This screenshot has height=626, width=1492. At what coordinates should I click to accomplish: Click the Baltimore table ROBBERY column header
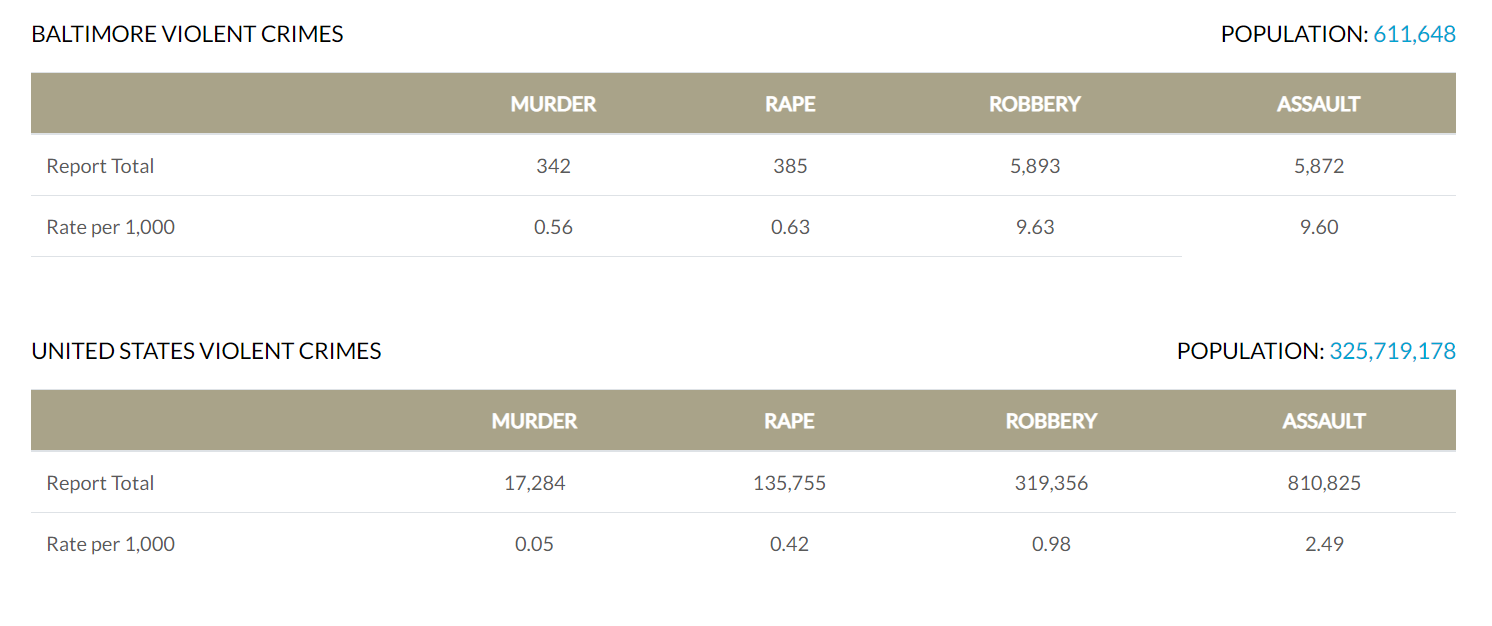coord(1035,104)
